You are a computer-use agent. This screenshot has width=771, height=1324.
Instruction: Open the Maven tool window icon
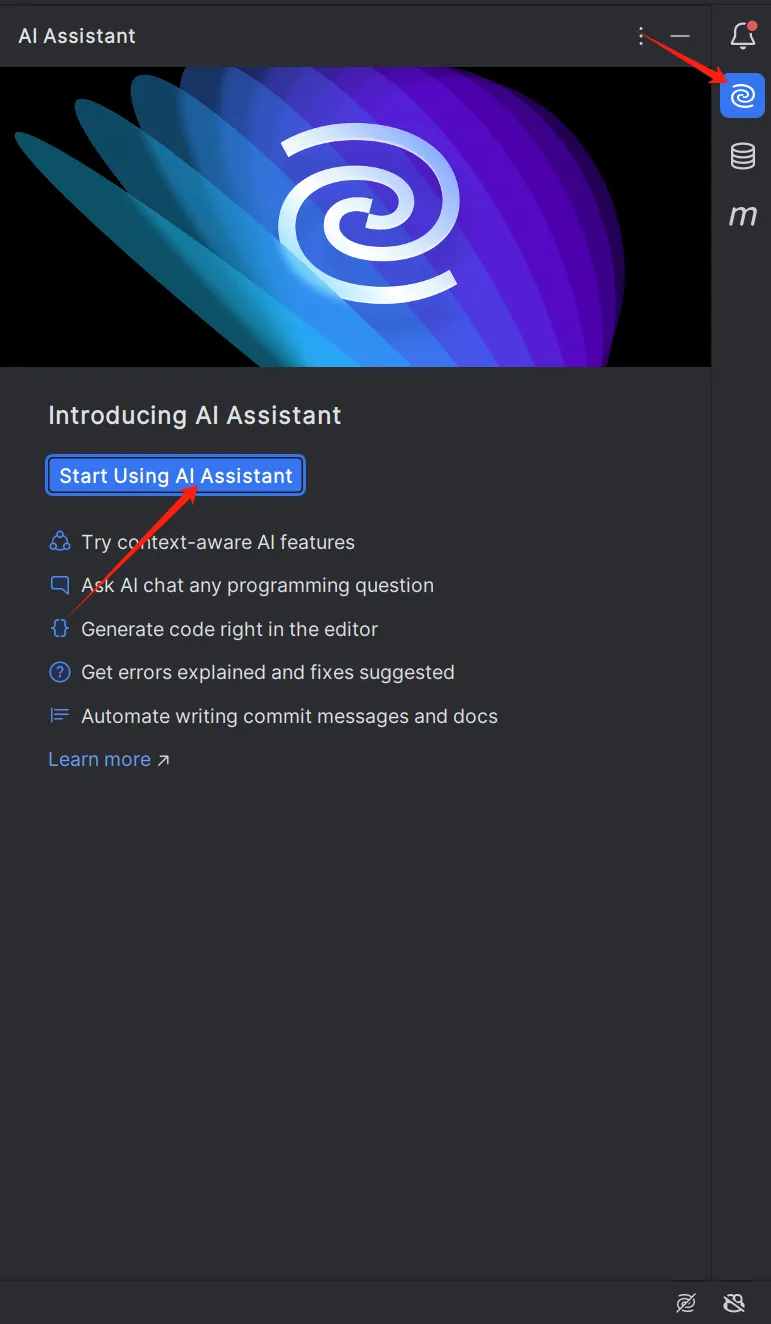[742, 215]
